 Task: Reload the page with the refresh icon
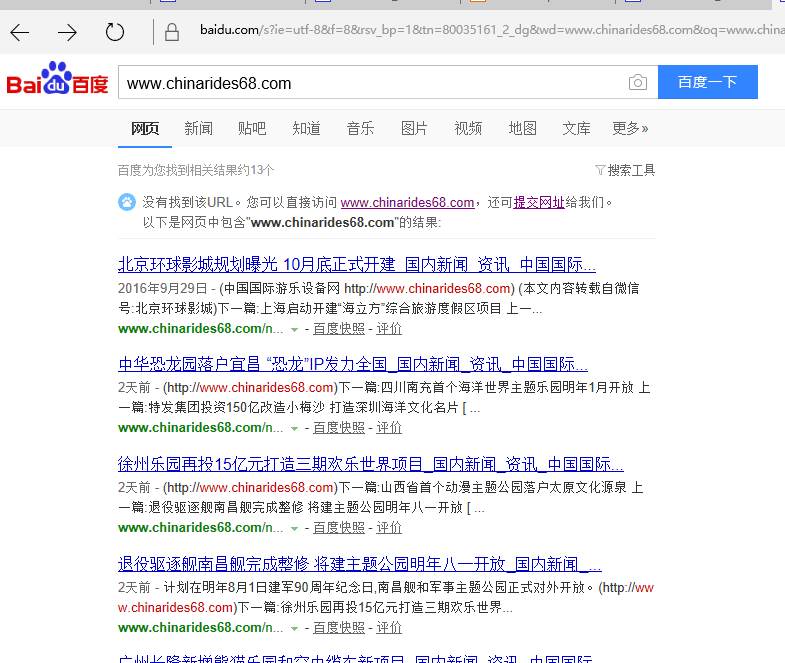115,33
